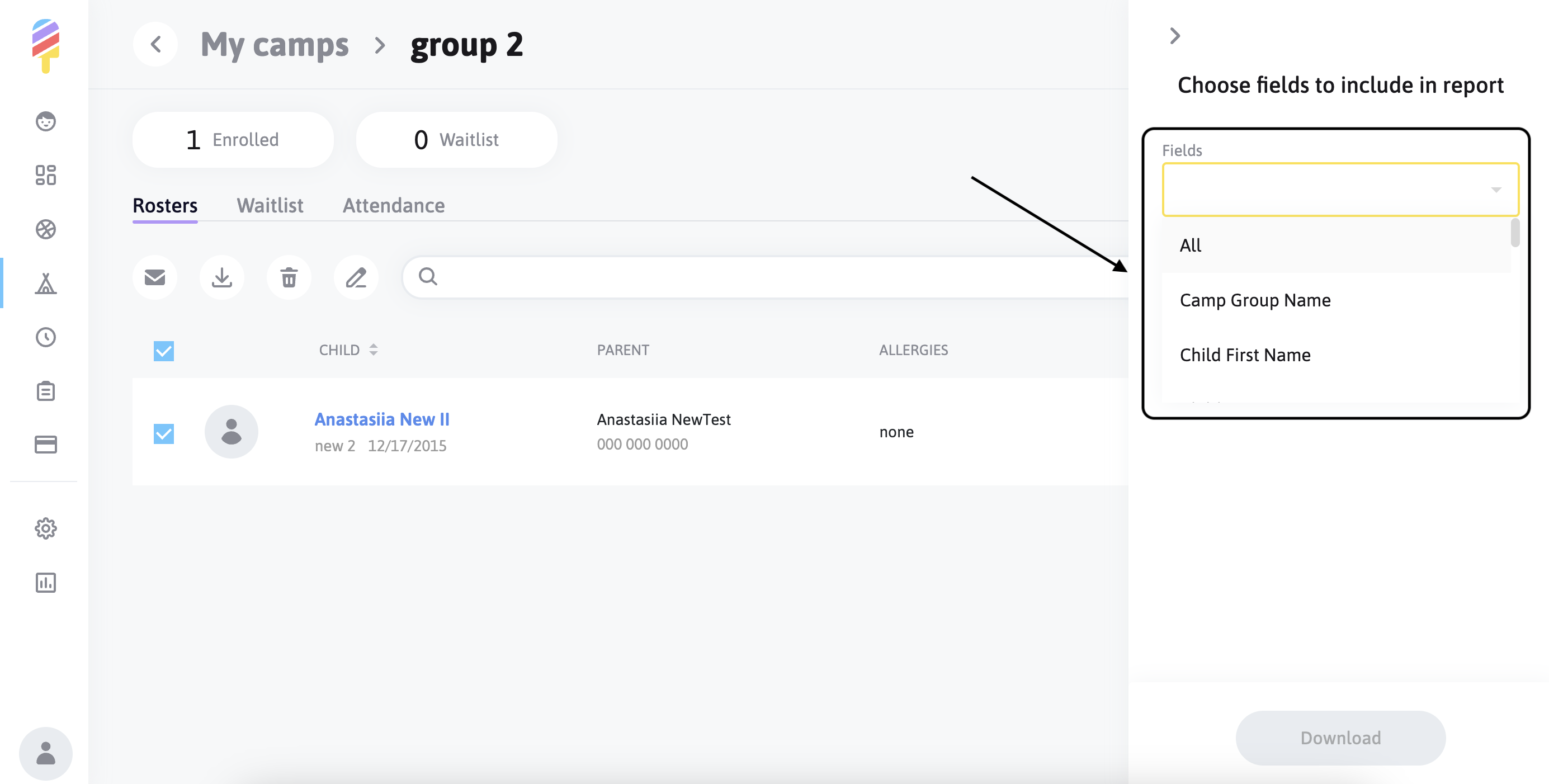Viewport: 1549px width, 784px height.
Task: Uncheck Anastasiia New II row checkbox
Action: [163, 433]
